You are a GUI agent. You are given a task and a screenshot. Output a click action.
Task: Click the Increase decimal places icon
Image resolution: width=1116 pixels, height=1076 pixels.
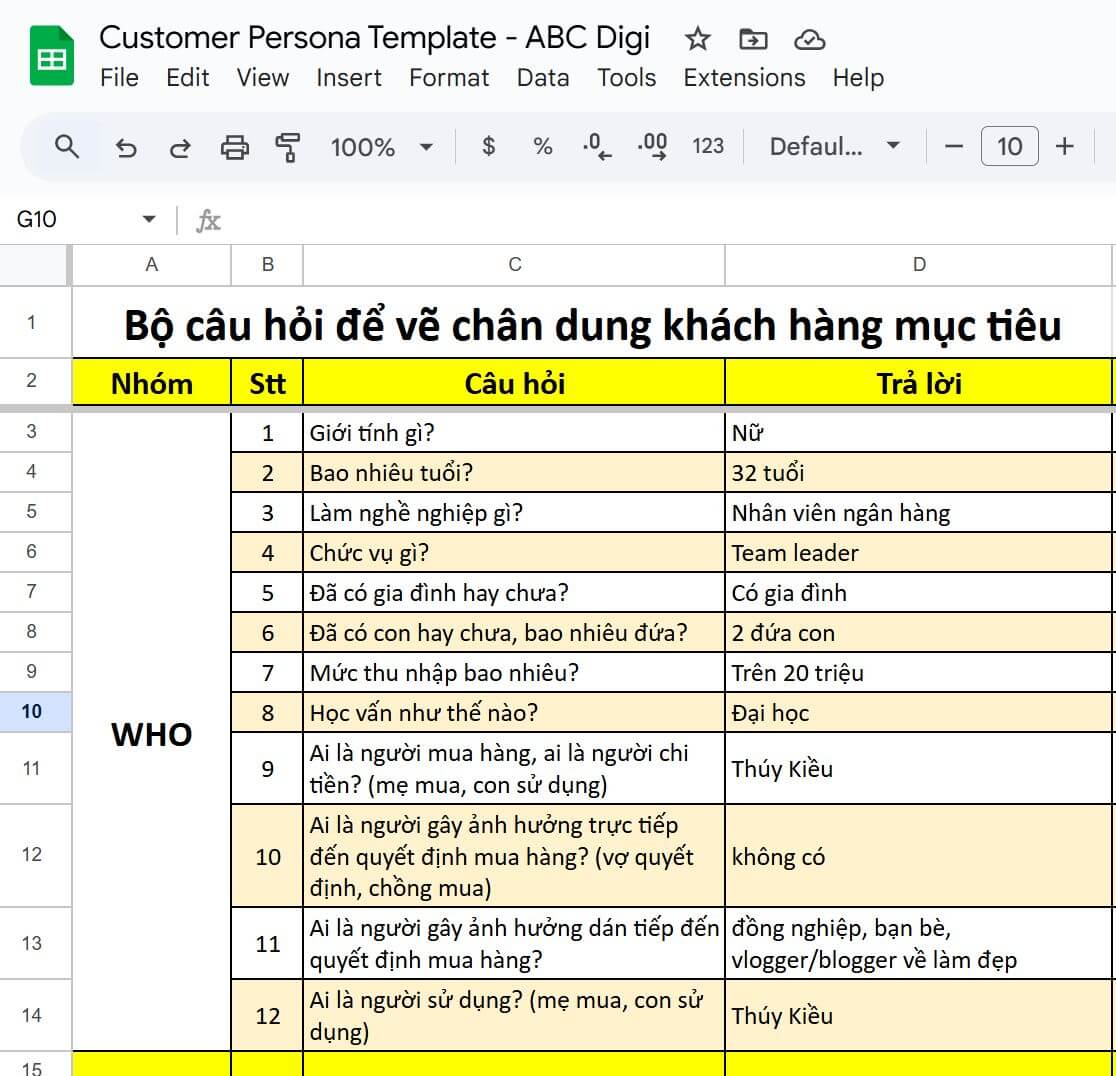[x=652, y=146]
